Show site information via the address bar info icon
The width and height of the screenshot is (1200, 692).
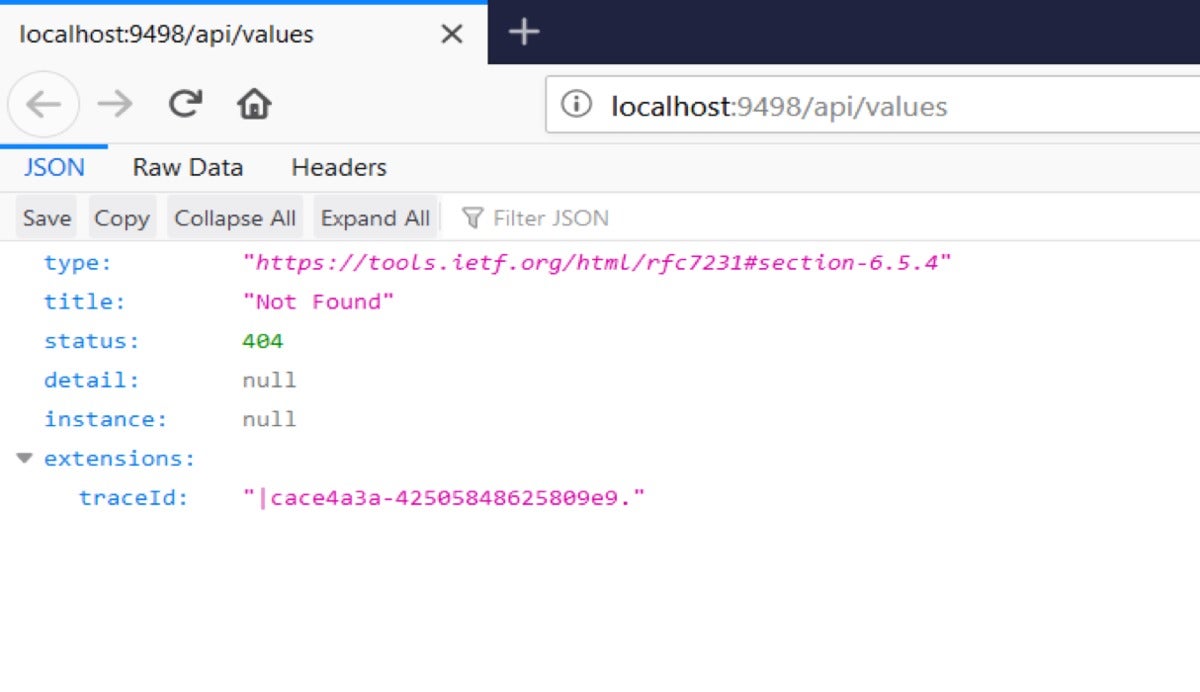576,104
